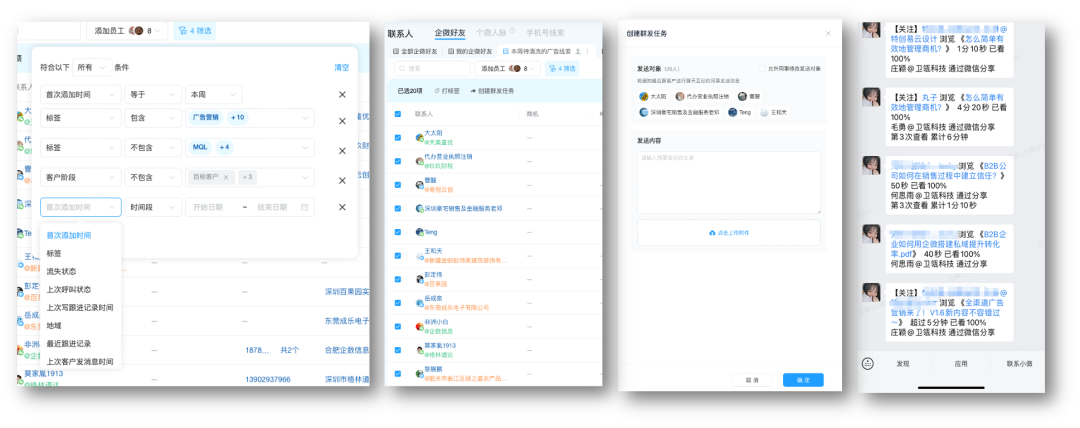Toggle the select-all checkbox in 联系人 header
The height and width of the screenshot is (428, 1080).
click(398, 114)
